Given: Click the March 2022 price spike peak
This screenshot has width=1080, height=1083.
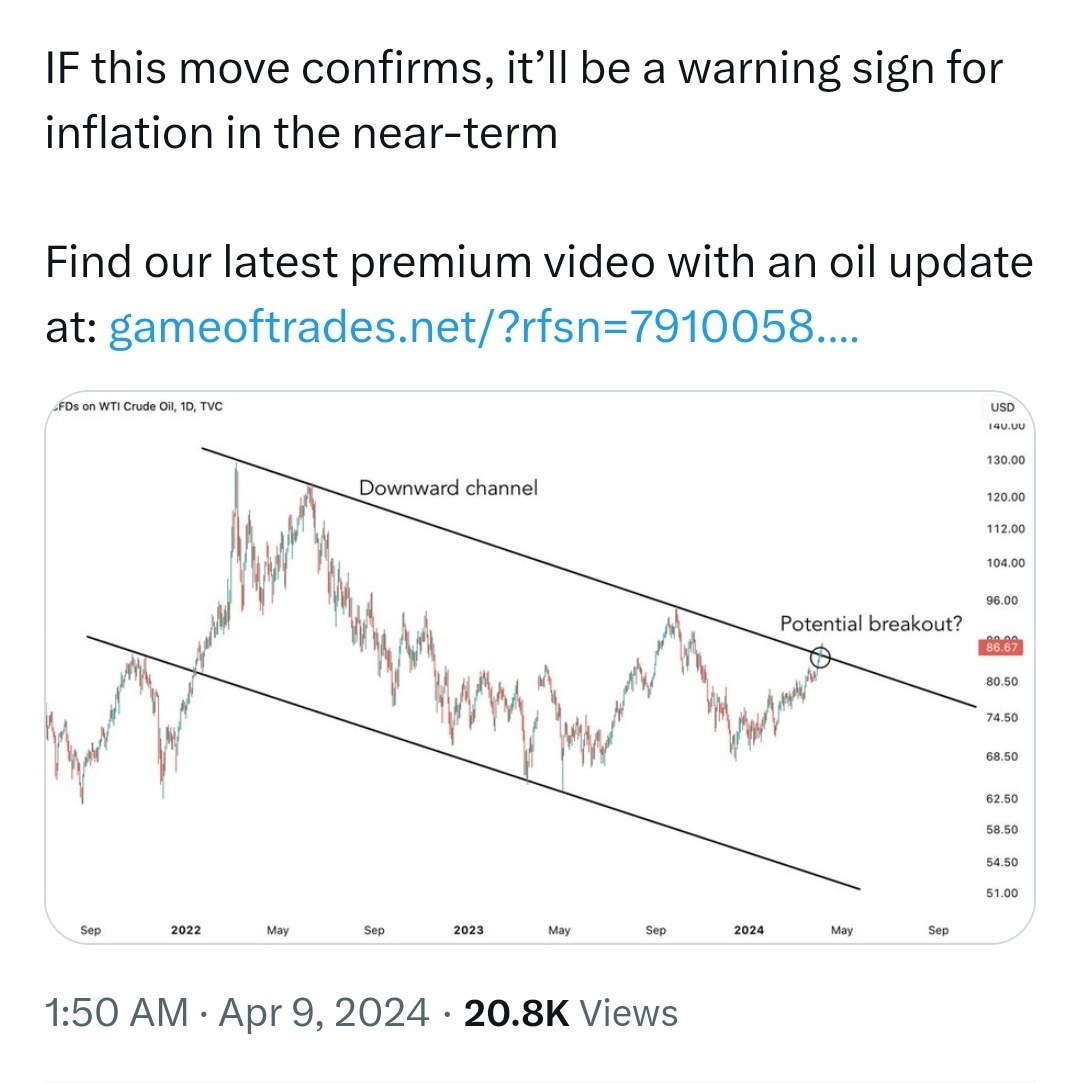Looking at the screenshot, I should 236,466.
